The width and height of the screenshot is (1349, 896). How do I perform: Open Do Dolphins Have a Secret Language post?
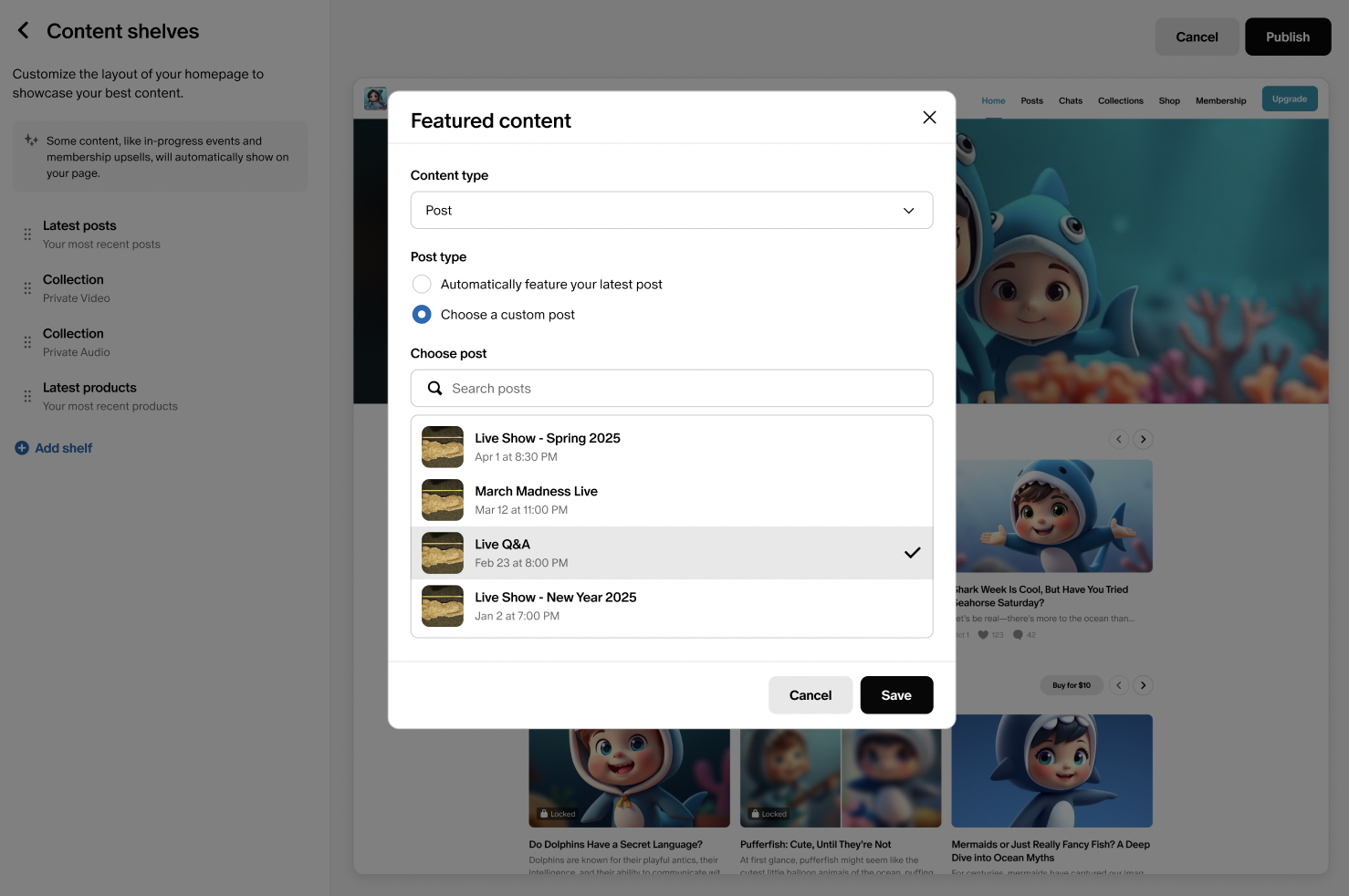(x=616, y=845)
